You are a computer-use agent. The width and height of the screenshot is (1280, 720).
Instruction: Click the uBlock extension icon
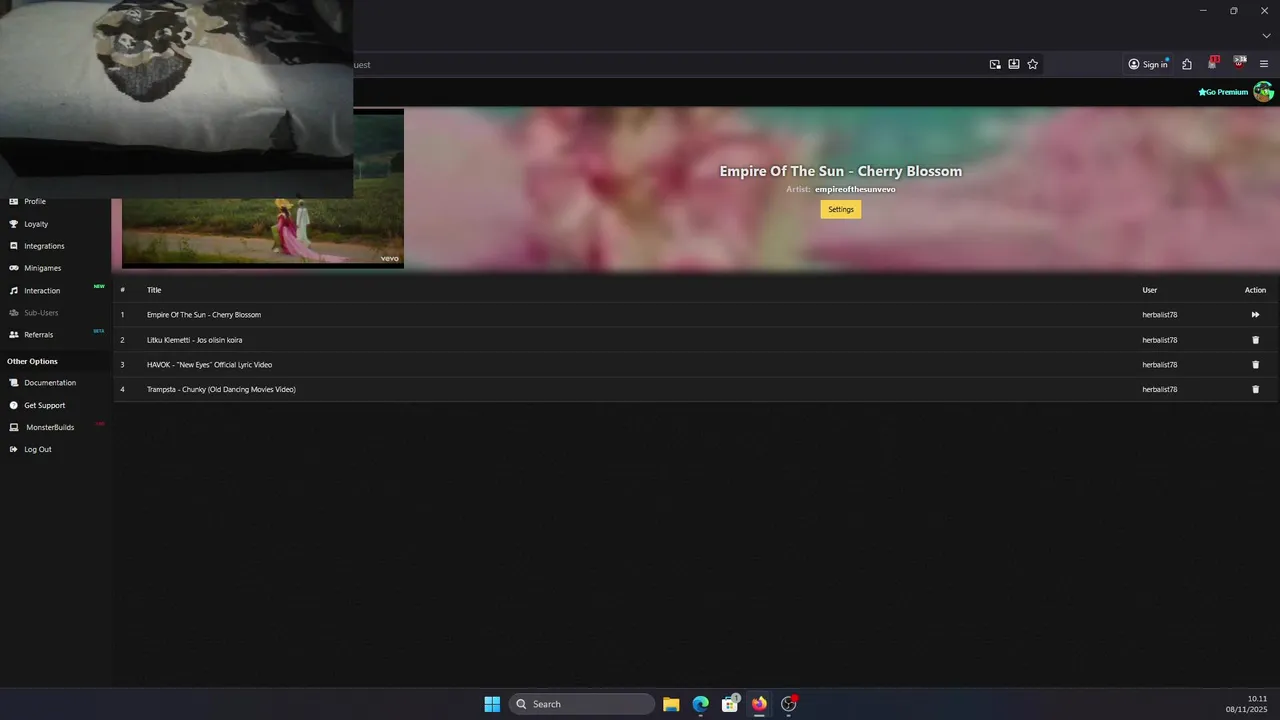[x=1240, y=63]
